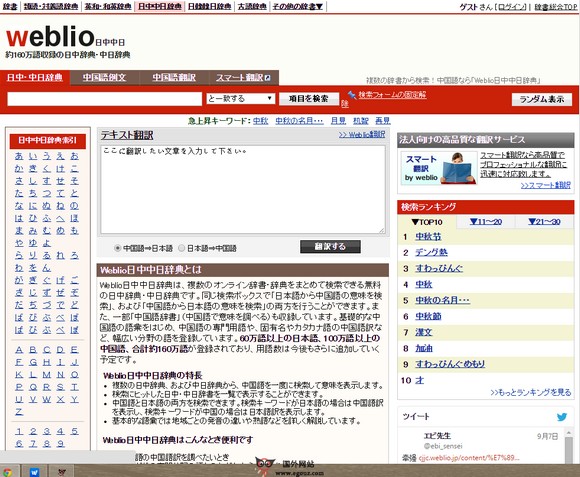Switch to the 中国語翻訳 tab
The width and height of the screenshot is (580, 477).
(174, 77)
